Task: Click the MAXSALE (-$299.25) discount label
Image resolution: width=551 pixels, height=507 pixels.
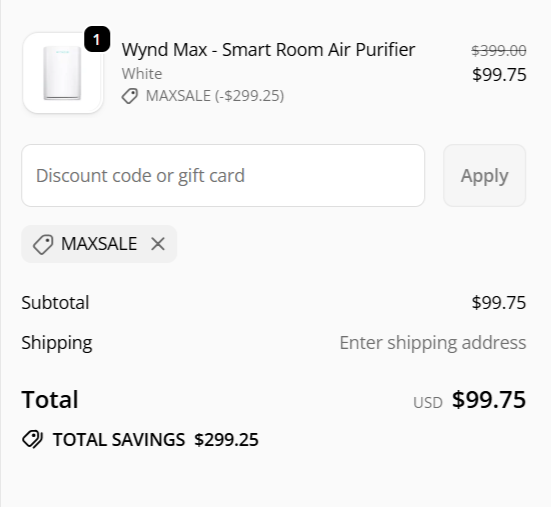Action: (x=215, y=96)
